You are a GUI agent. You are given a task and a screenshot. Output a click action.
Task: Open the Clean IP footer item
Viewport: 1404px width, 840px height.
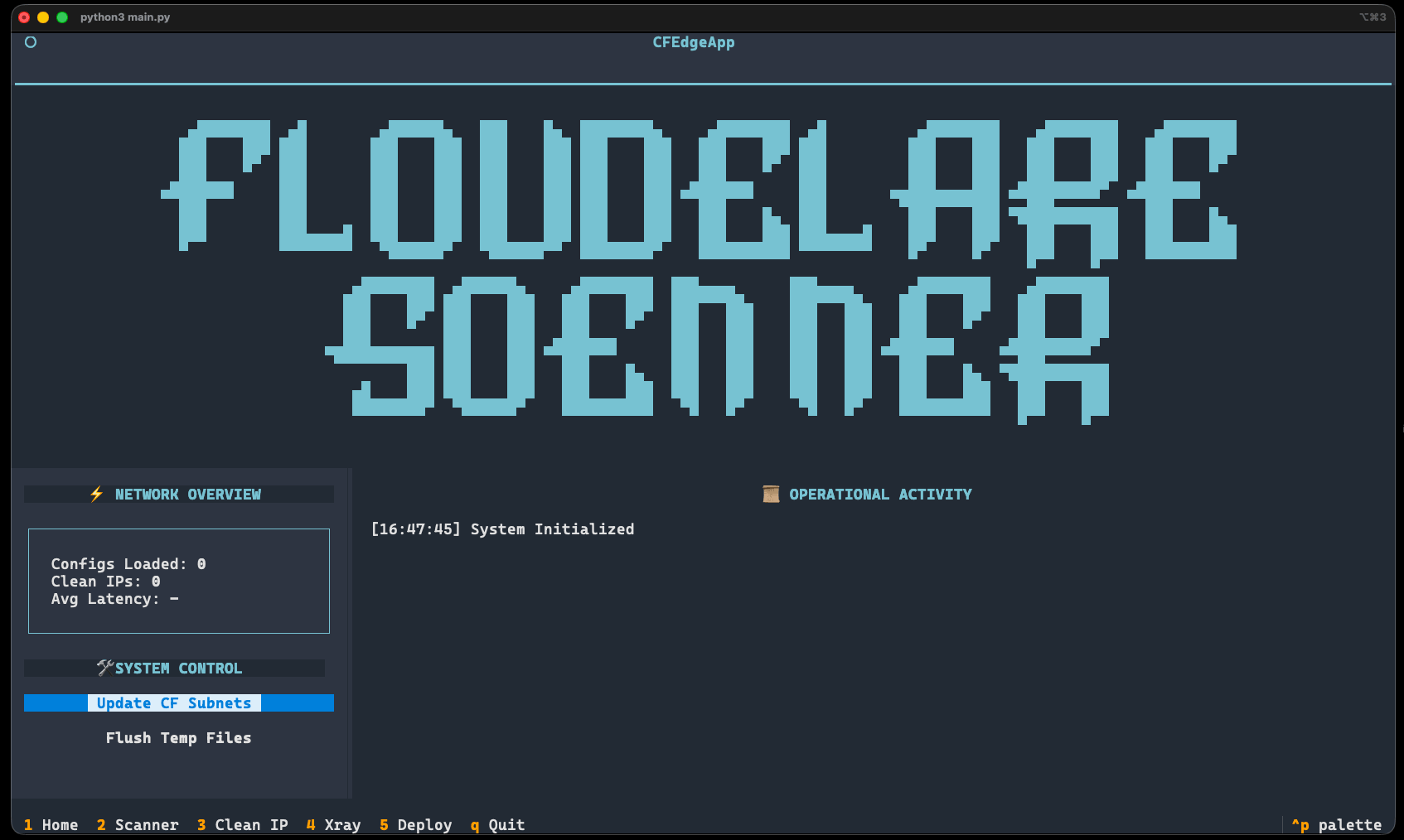tap(243, 825)
